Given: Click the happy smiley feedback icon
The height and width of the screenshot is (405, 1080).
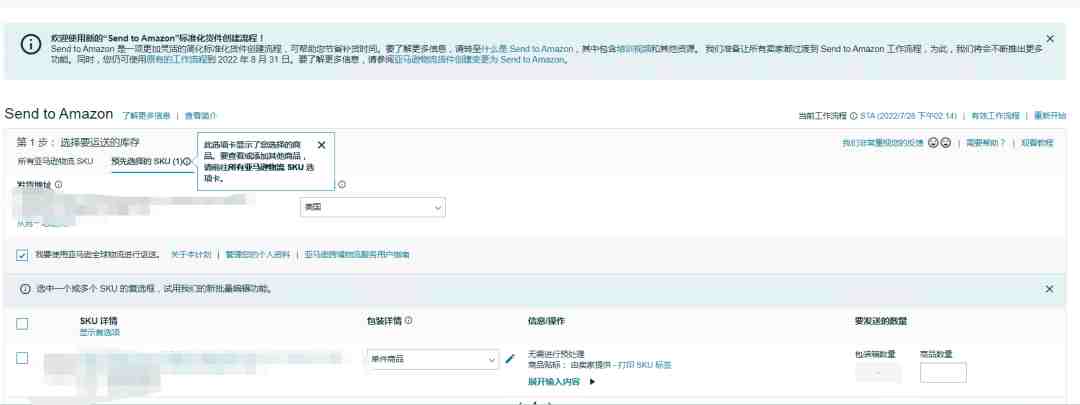Looking at the screenshot, I should click(x=933, y=143).
